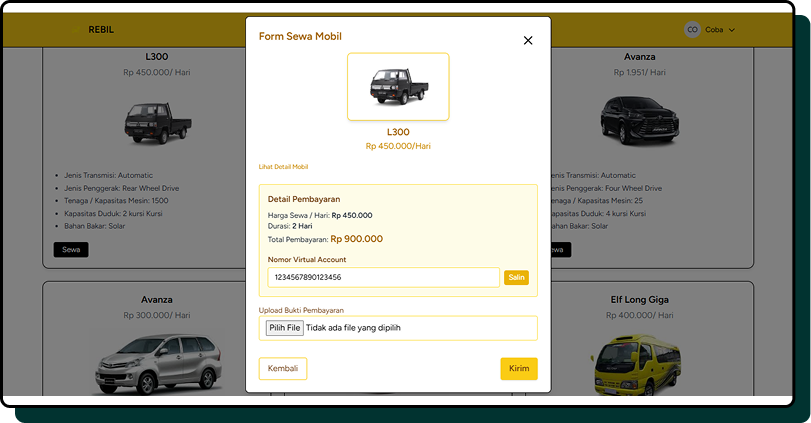Click the Form Sewa Mobil heading
The width and height of the screenshot is (811, 423).
click(300, 36)
